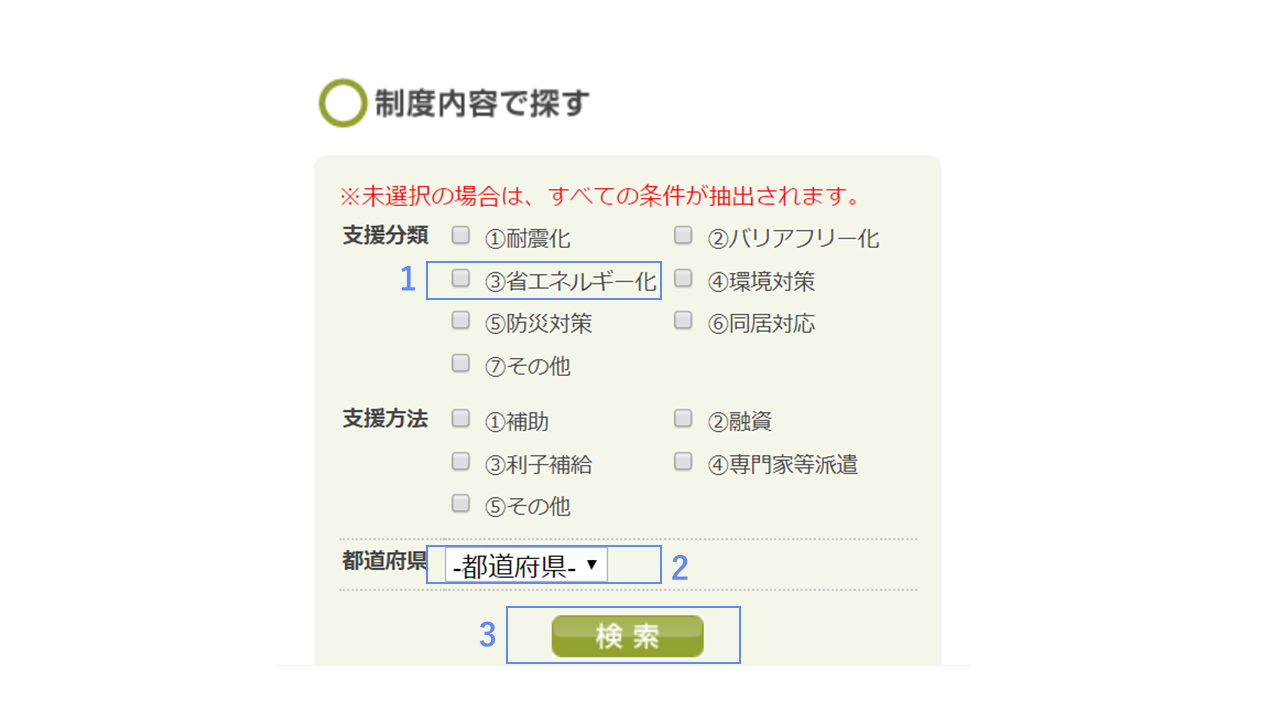Tick the ③省エネルギー化 checkbox
Image resolution: width=1280 pixels, height=720 pixels.
(461, 279)
